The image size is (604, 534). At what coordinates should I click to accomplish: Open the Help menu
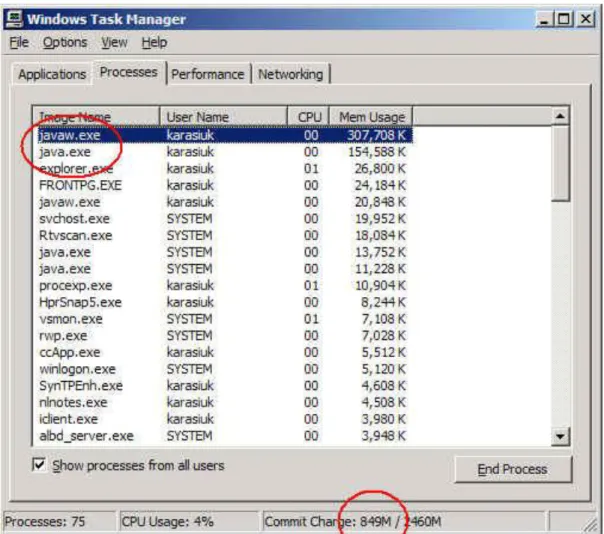[x=154, y=42]
